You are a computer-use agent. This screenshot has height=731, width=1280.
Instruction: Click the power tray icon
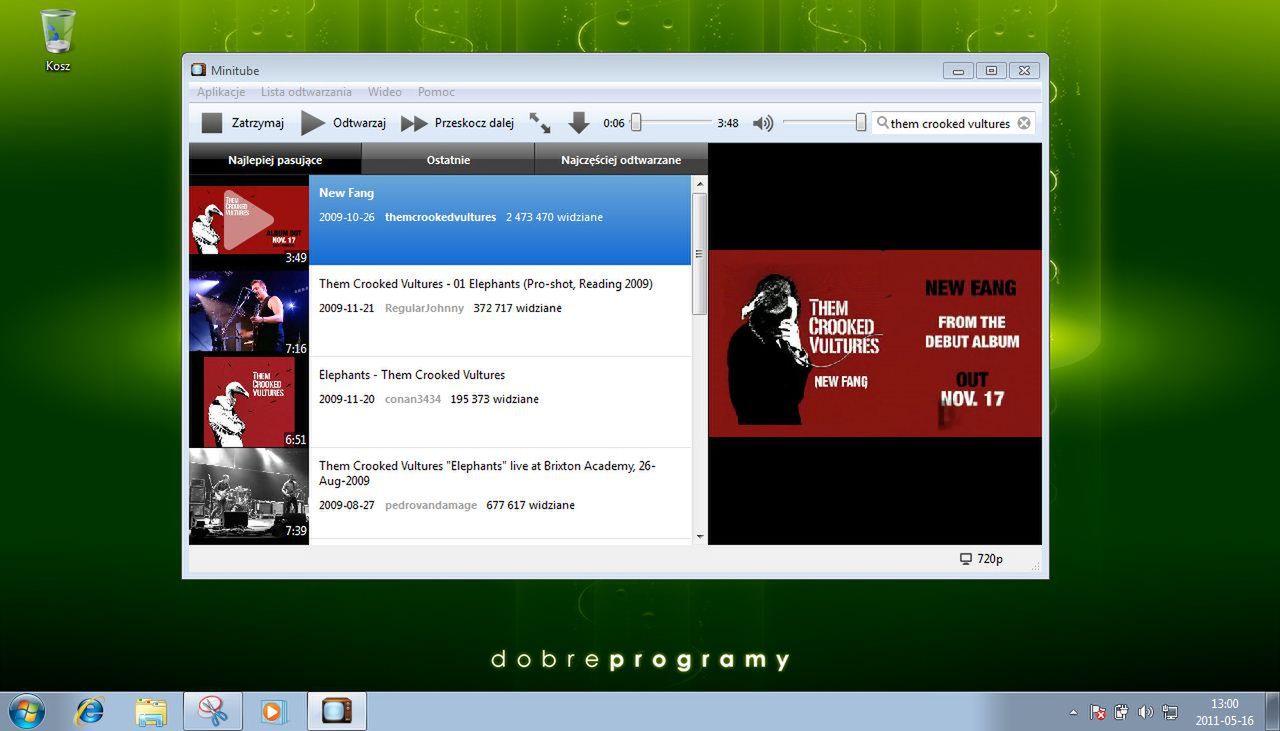[1122, 712]
